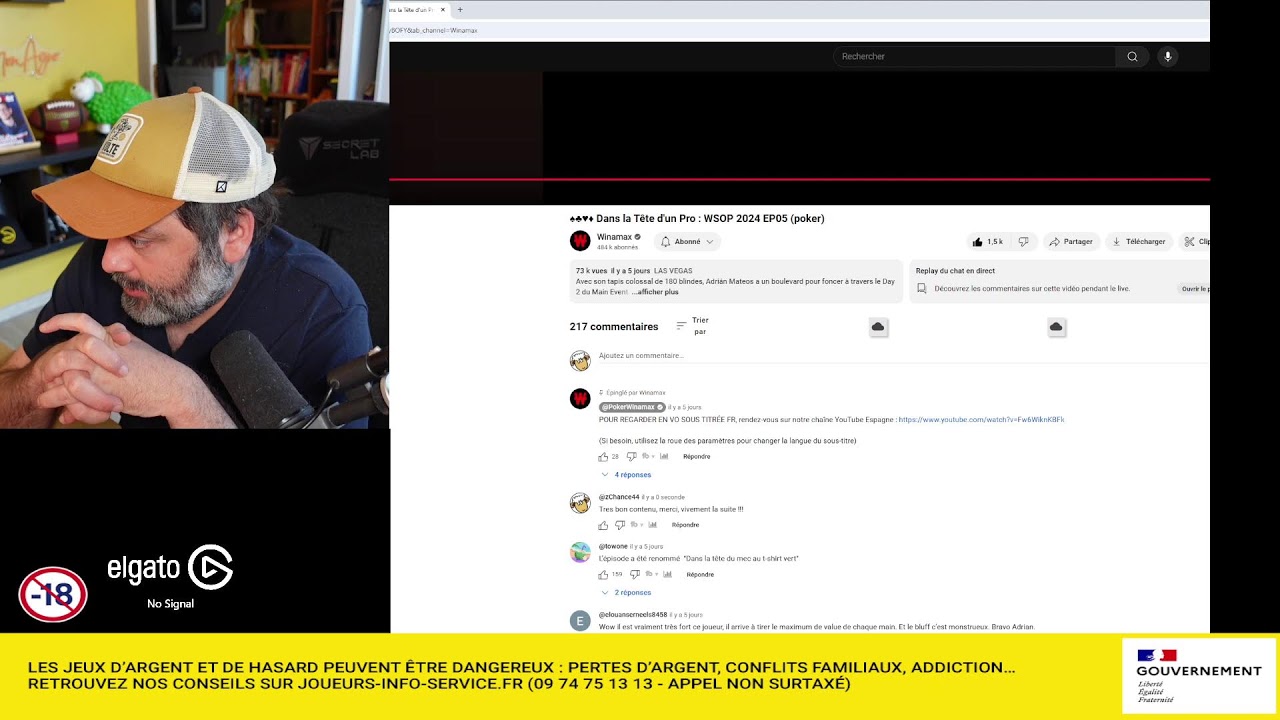Click stats bars icon on @towone comment
Viewport: 1280px width, 720px height.
[x=667, y=575]
